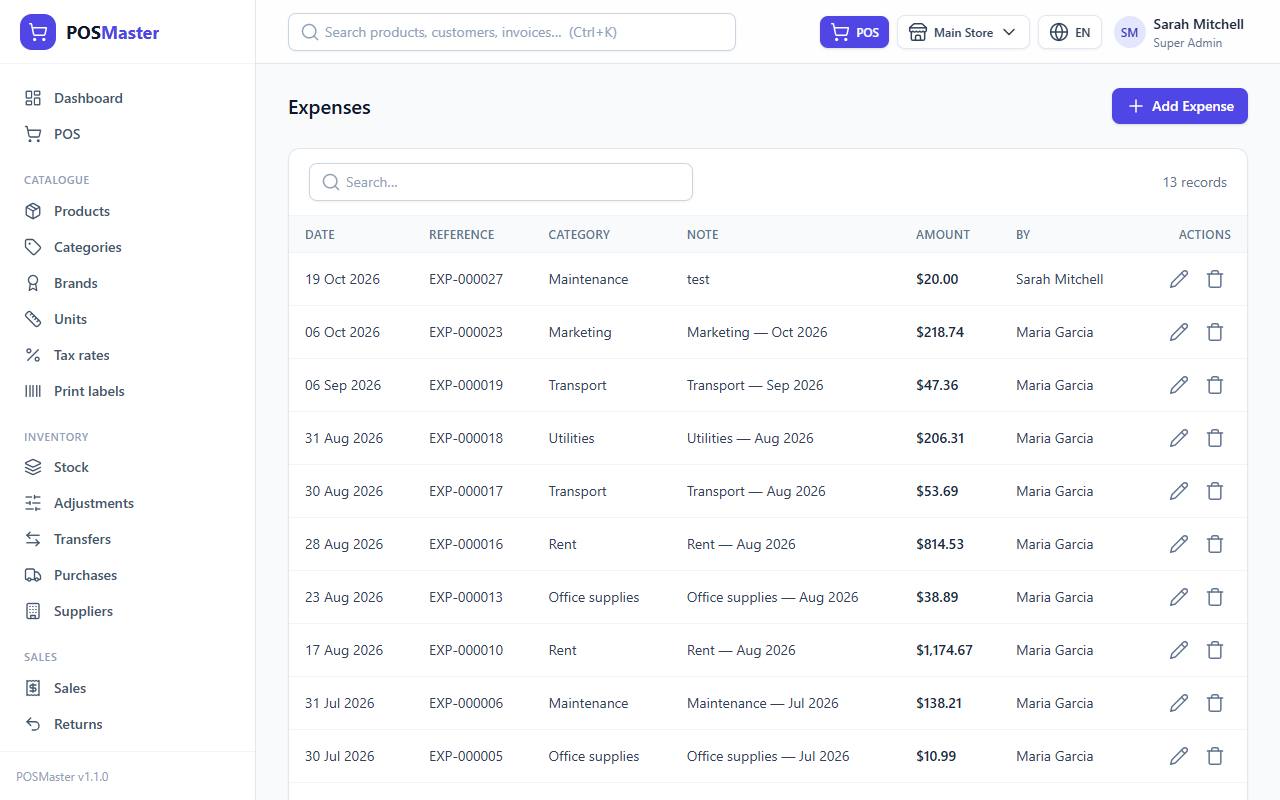Edit the EXP-000016 Rent expense
The image size is (1280, 800).
(x=1179, y=544)
